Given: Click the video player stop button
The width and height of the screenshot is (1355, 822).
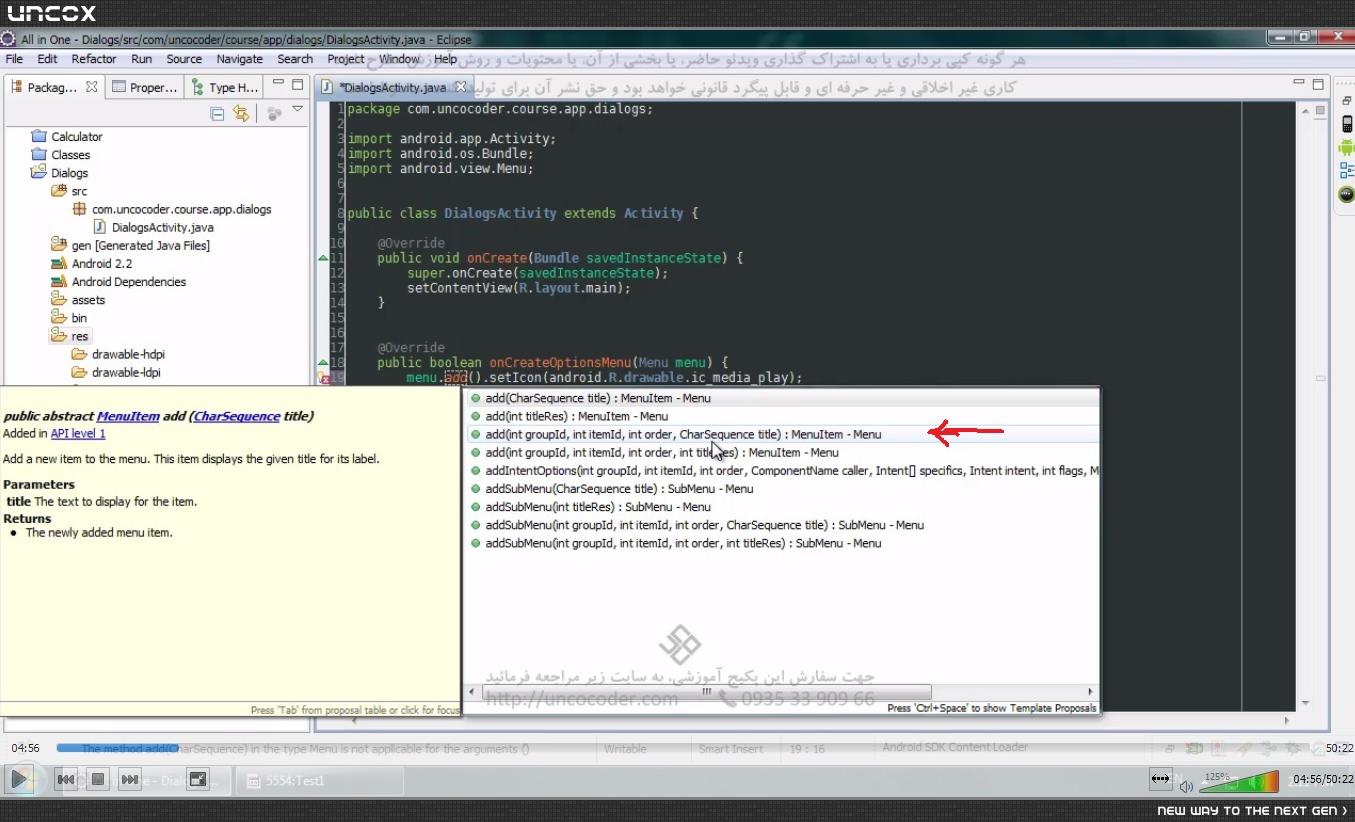Looking at the screenshot, I should point(98,779).
